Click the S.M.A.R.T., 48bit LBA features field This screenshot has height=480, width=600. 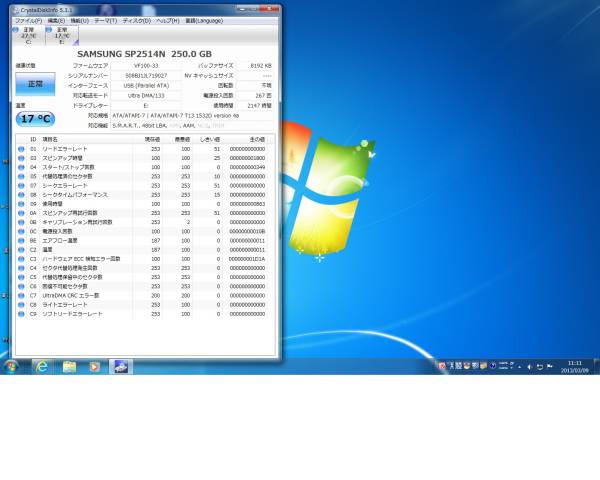click(x=192, y=126)
